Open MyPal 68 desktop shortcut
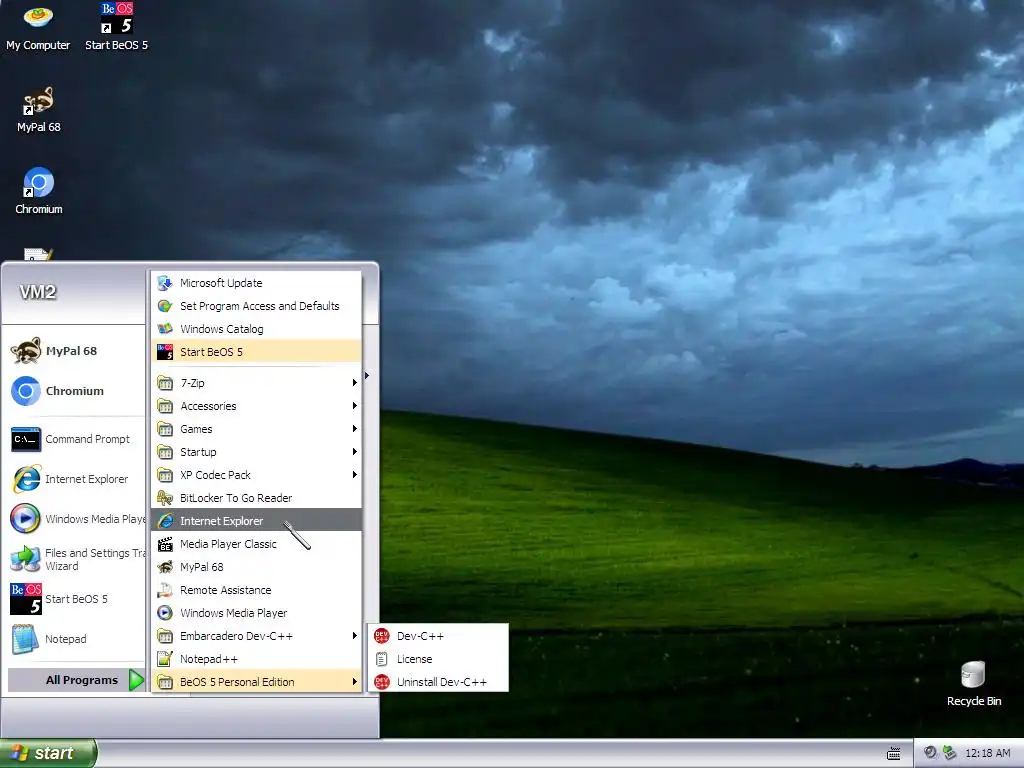 (39, 110)
